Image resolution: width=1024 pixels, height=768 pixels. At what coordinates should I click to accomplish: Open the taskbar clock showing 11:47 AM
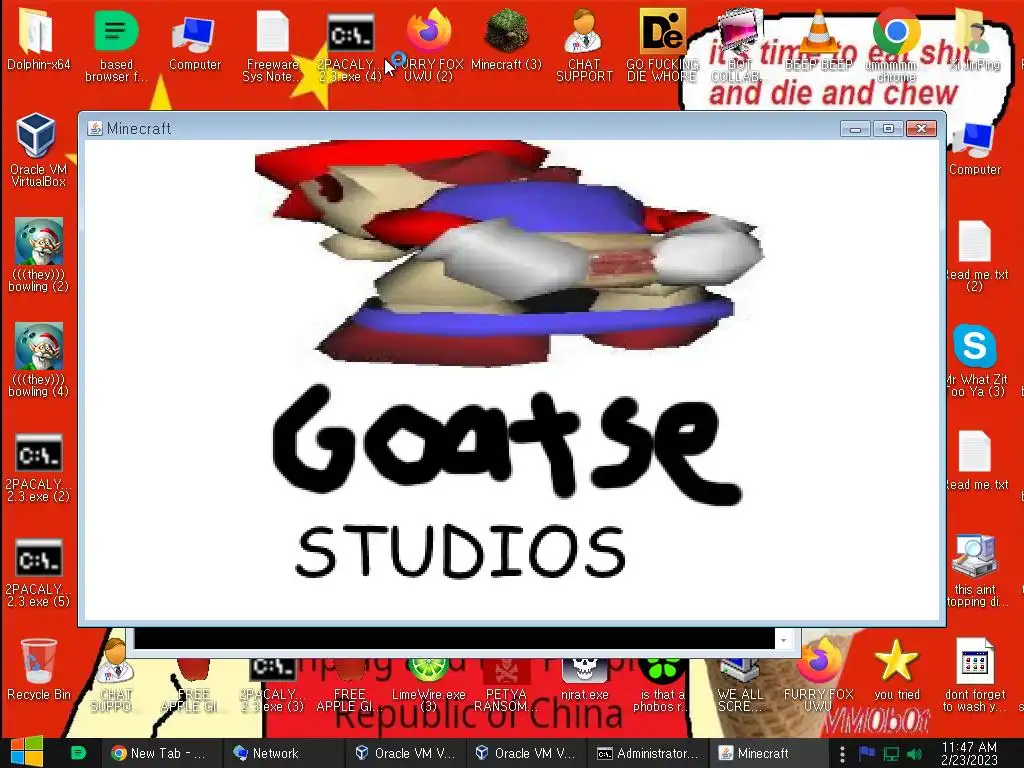point(969,753)
